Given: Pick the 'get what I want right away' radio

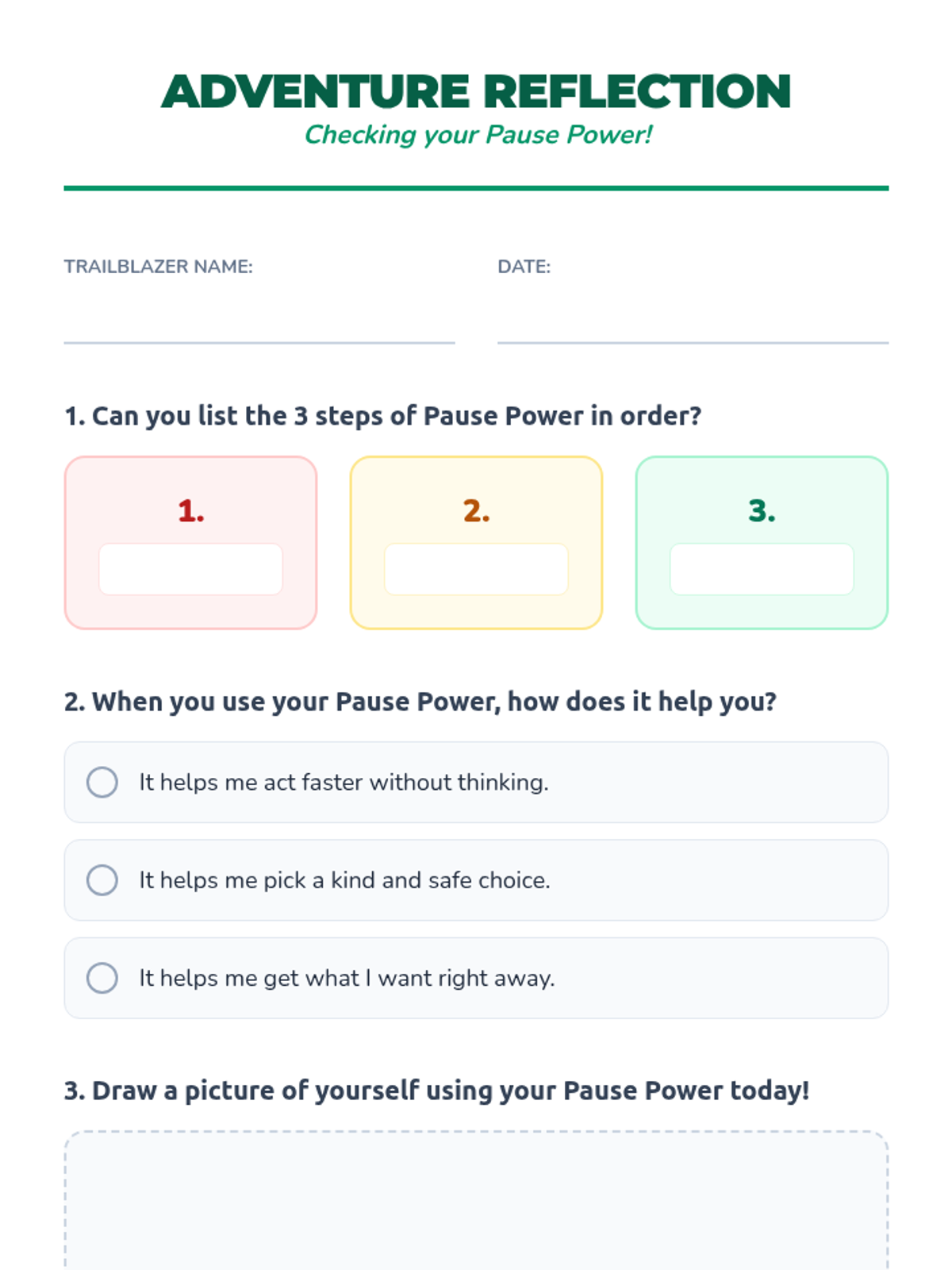Looking at the screenshot, I should tap(102, 978).
